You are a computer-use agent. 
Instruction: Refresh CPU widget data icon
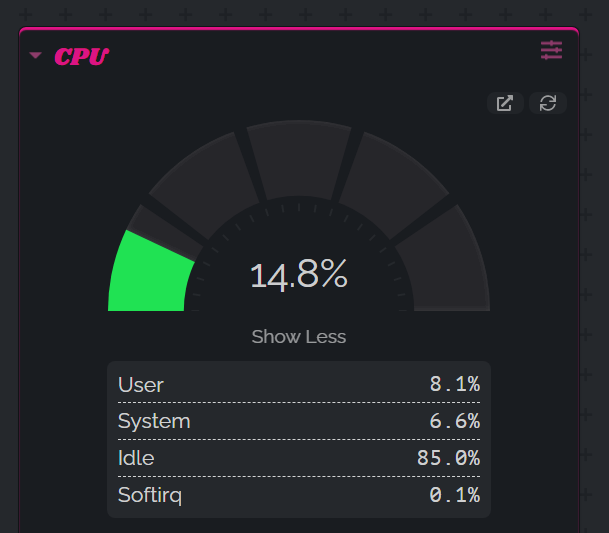click(x=548, y=103)
